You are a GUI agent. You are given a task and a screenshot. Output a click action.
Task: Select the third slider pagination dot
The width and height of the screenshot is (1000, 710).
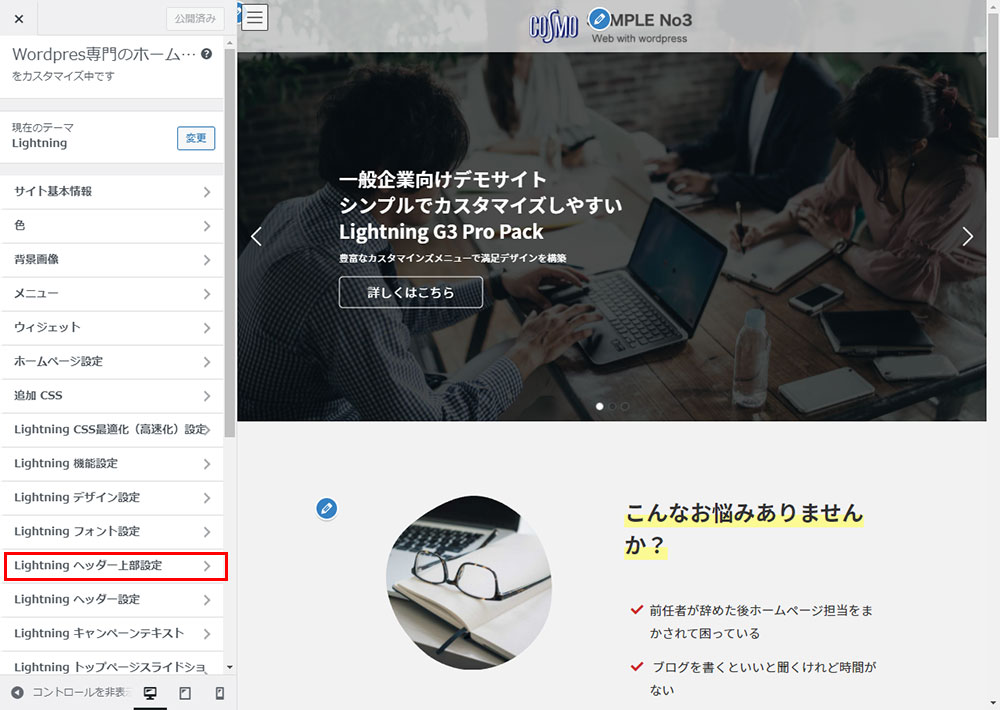[x=625, y=406]
